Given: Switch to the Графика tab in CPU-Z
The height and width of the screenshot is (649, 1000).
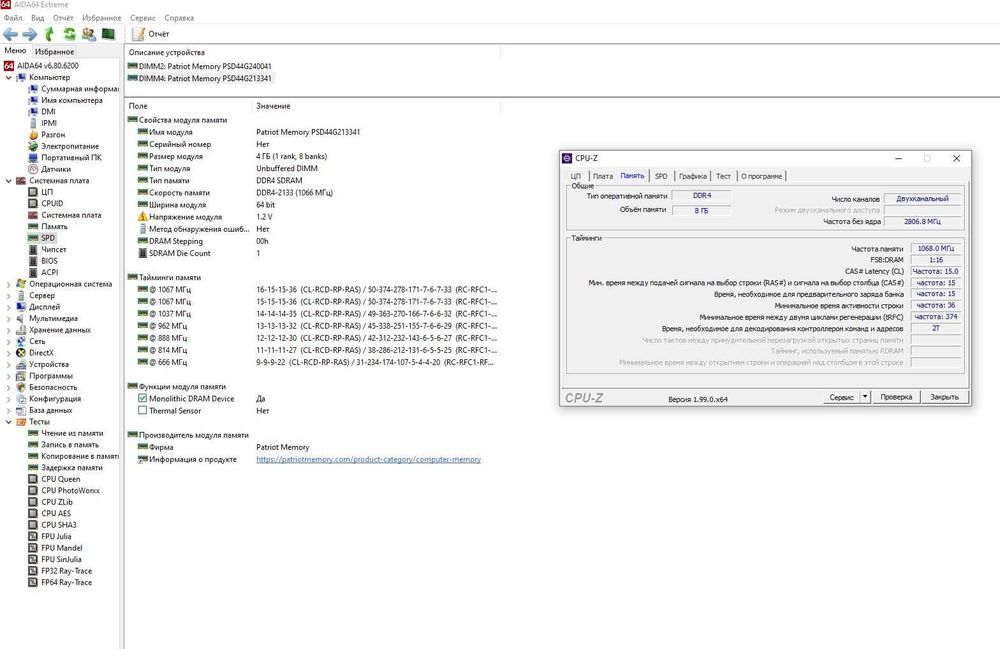Looking at the screenshot, I should pyautogui.click(x=693, y=176).
